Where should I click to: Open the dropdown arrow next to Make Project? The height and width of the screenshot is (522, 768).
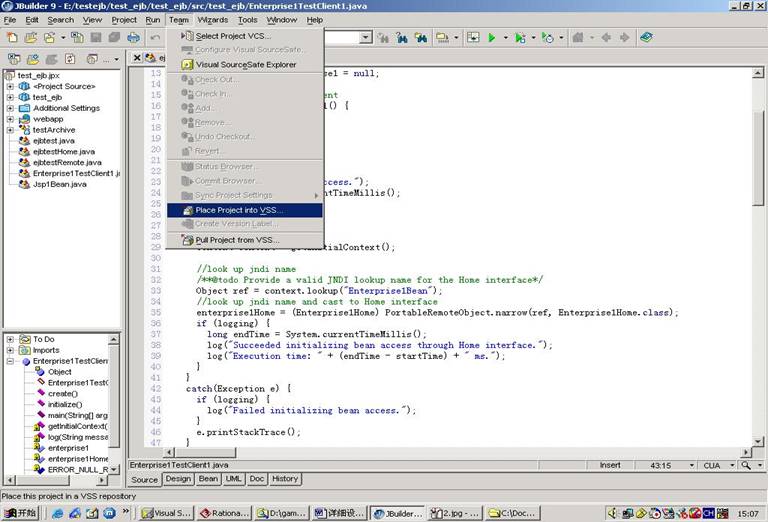coord(456,37)
